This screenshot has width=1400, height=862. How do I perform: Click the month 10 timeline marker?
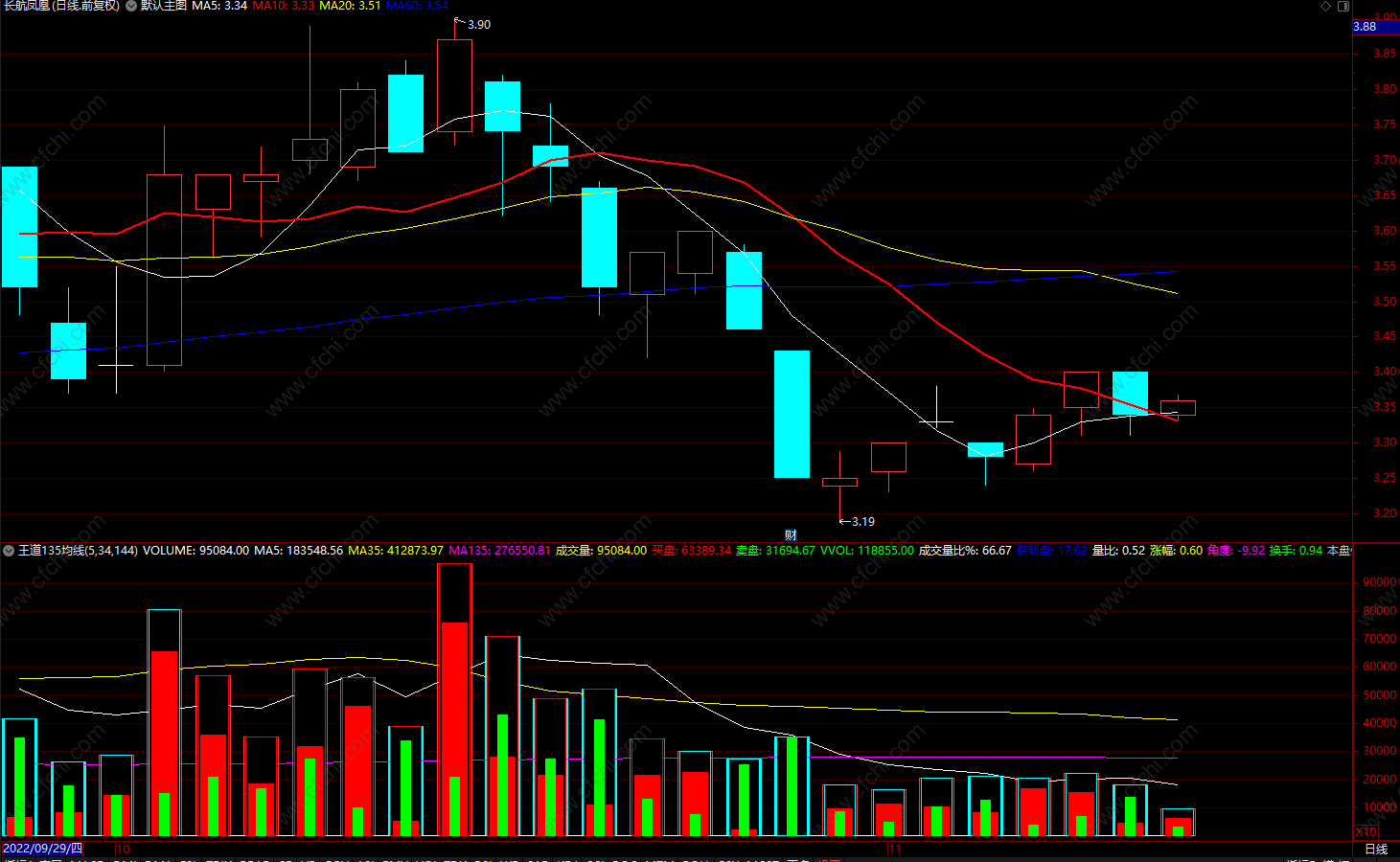pos(124,850)
